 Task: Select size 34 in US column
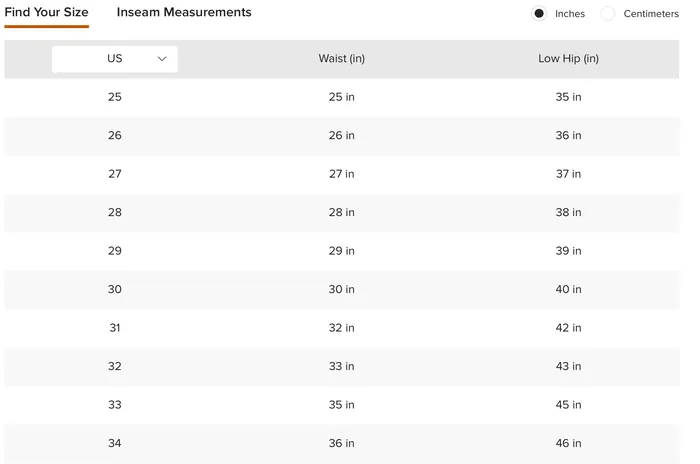(x=115, y=443)
